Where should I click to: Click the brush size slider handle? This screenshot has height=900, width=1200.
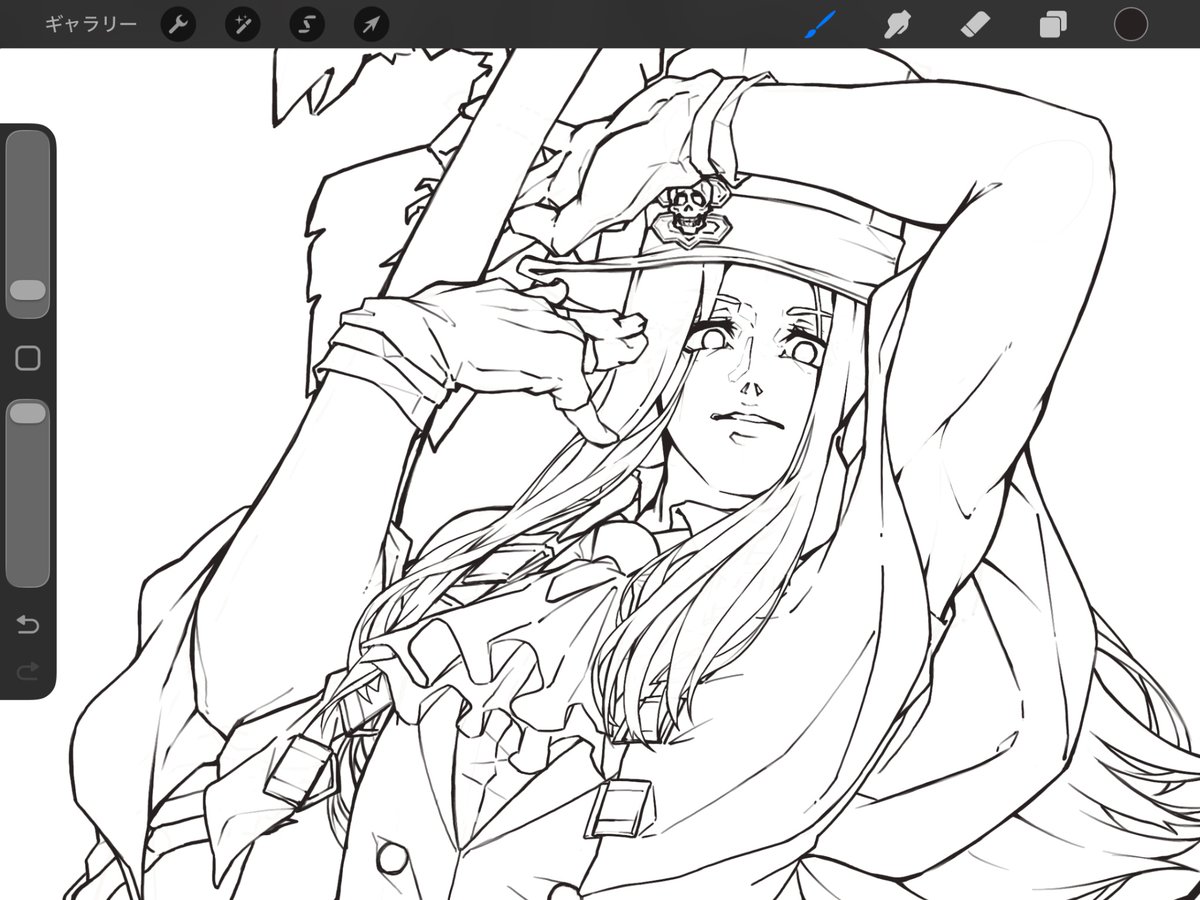click(x=28, y=291)
